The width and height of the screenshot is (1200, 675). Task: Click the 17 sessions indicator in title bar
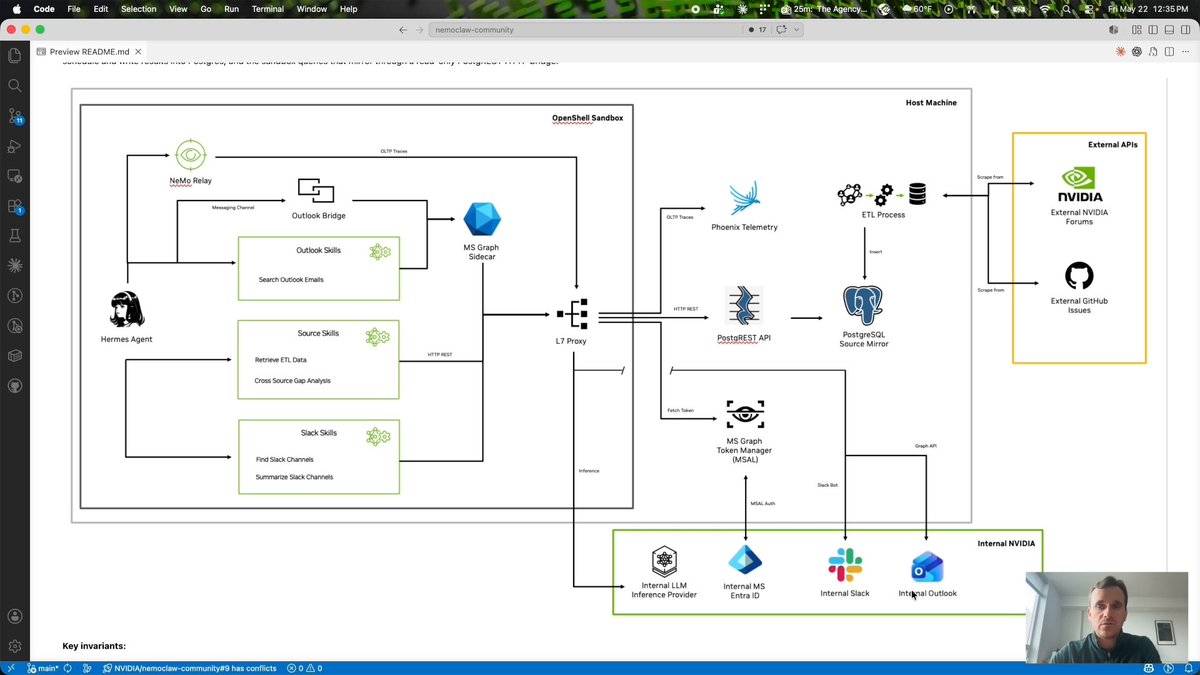[757, 30]
